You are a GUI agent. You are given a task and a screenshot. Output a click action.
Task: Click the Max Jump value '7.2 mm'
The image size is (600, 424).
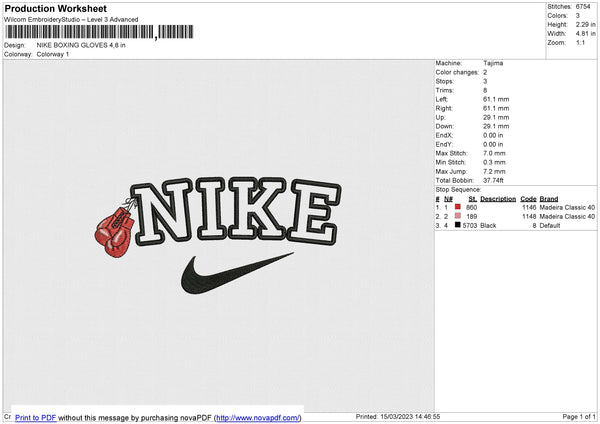(x=494, y=171)
